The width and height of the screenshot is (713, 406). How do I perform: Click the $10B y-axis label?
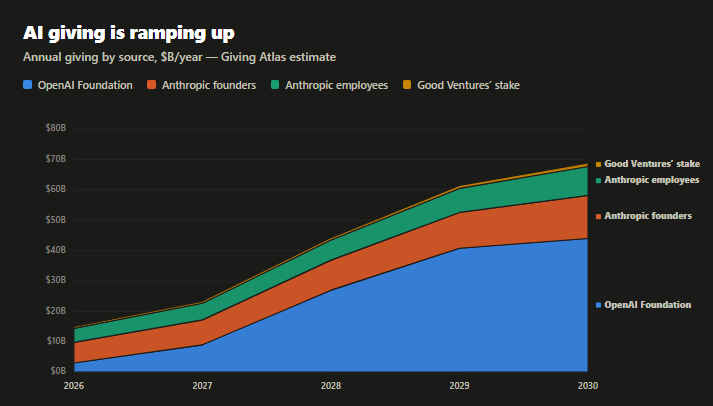(56, 341)
